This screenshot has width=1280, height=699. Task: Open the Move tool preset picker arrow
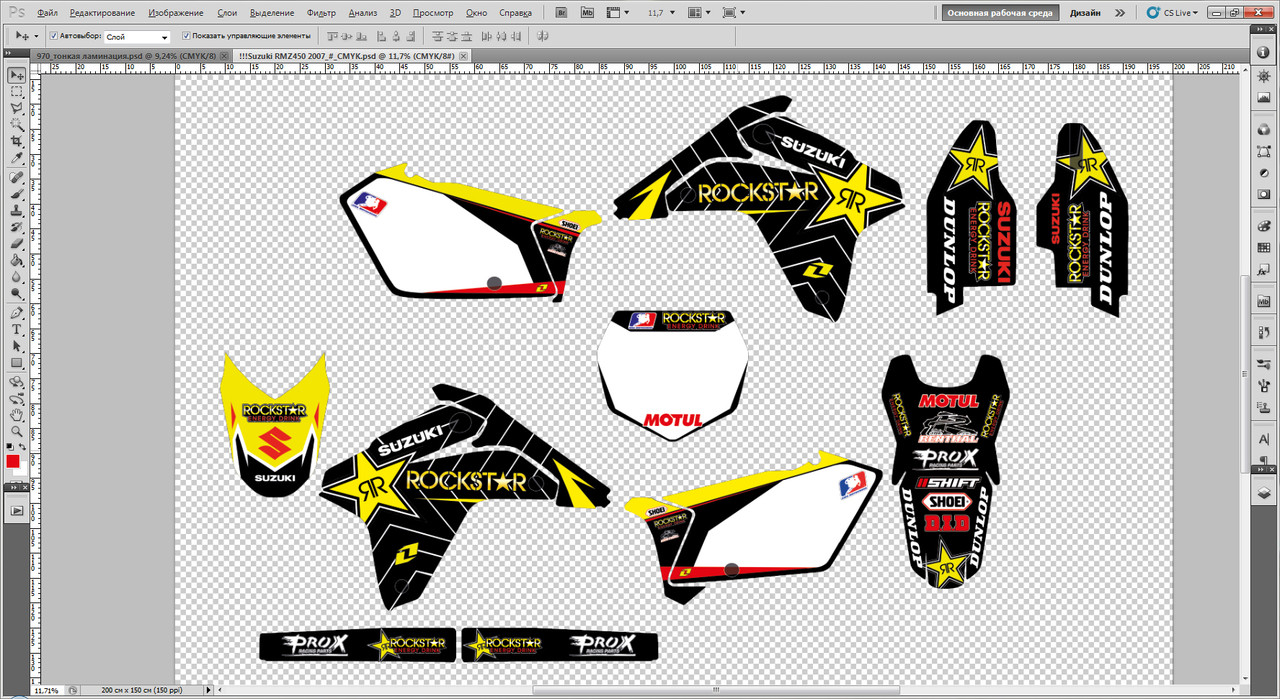point(37,36)
